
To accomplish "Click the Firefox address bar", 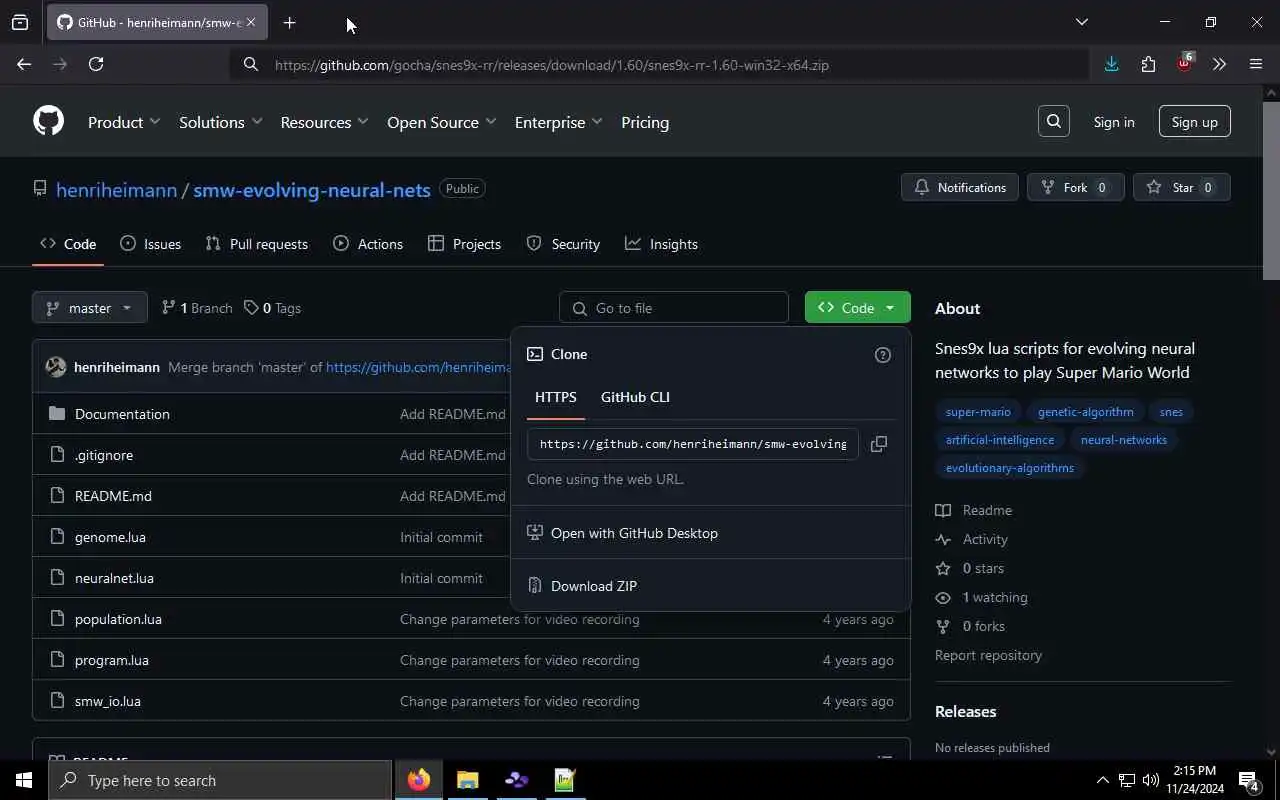I will [x=660, y=65].
